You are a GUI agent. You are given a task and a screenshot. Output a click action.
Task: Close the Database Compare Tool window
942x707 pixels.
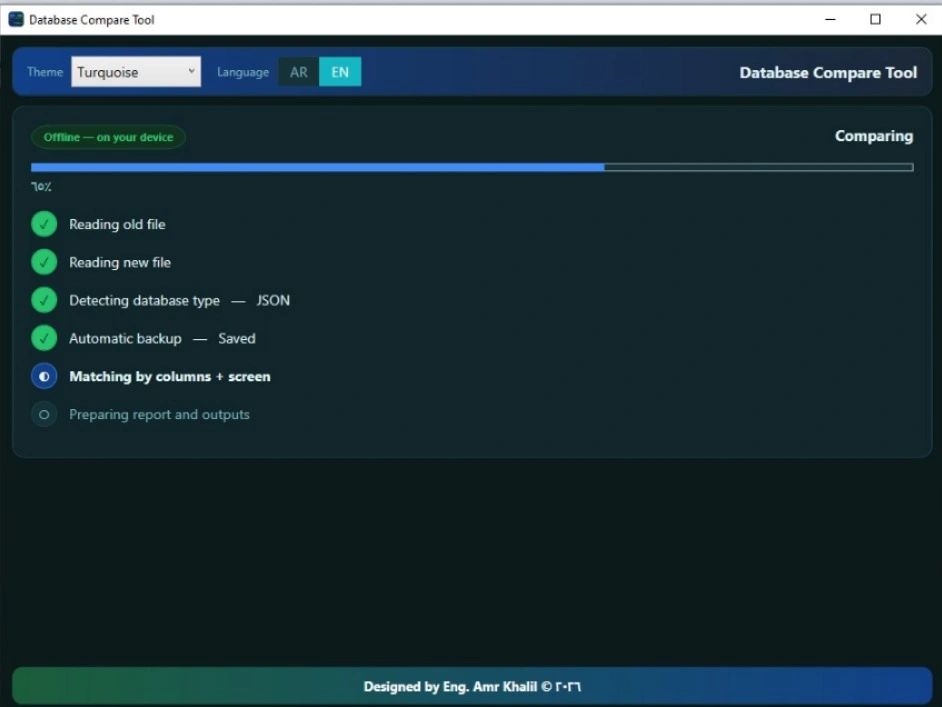[x=921, y=19]
